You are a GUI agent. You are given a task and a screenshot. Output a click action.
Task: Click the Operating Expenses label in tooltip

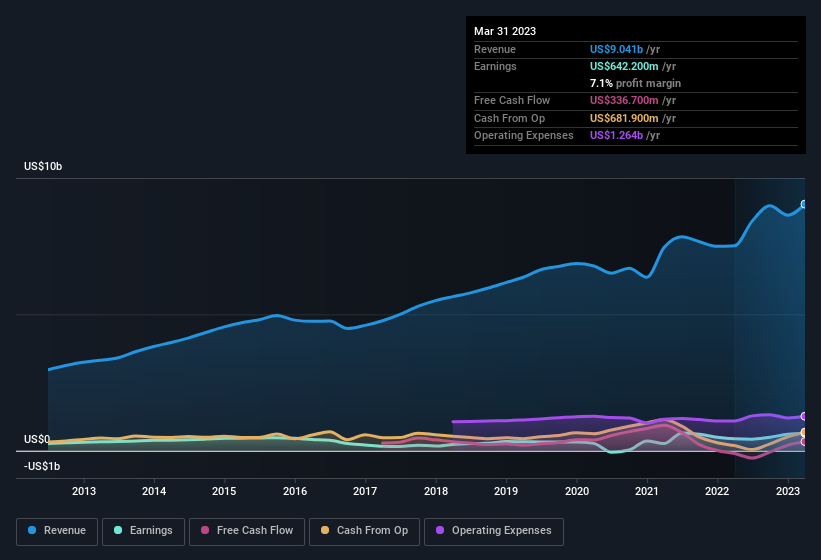[x=524, y=136]
